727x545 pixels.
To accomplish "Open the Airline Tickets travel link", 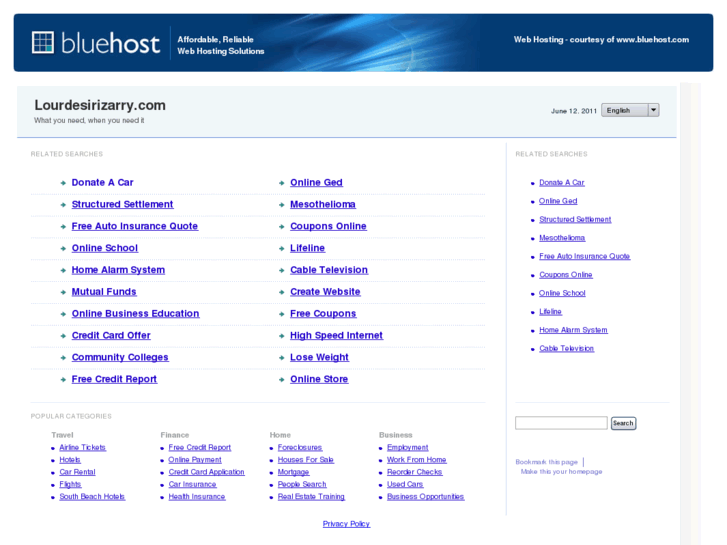I will (83, 448).
